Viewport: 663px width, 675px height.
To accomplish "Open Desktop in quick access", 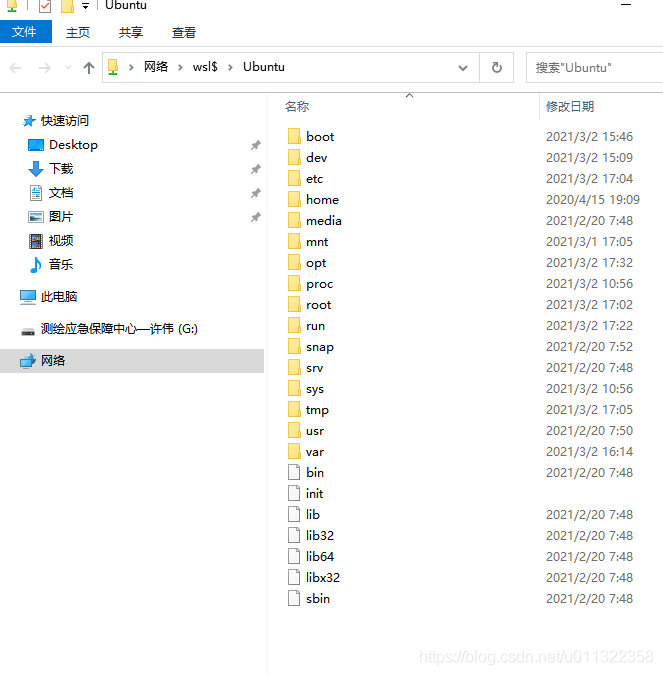I will click(x=73, y=145).
